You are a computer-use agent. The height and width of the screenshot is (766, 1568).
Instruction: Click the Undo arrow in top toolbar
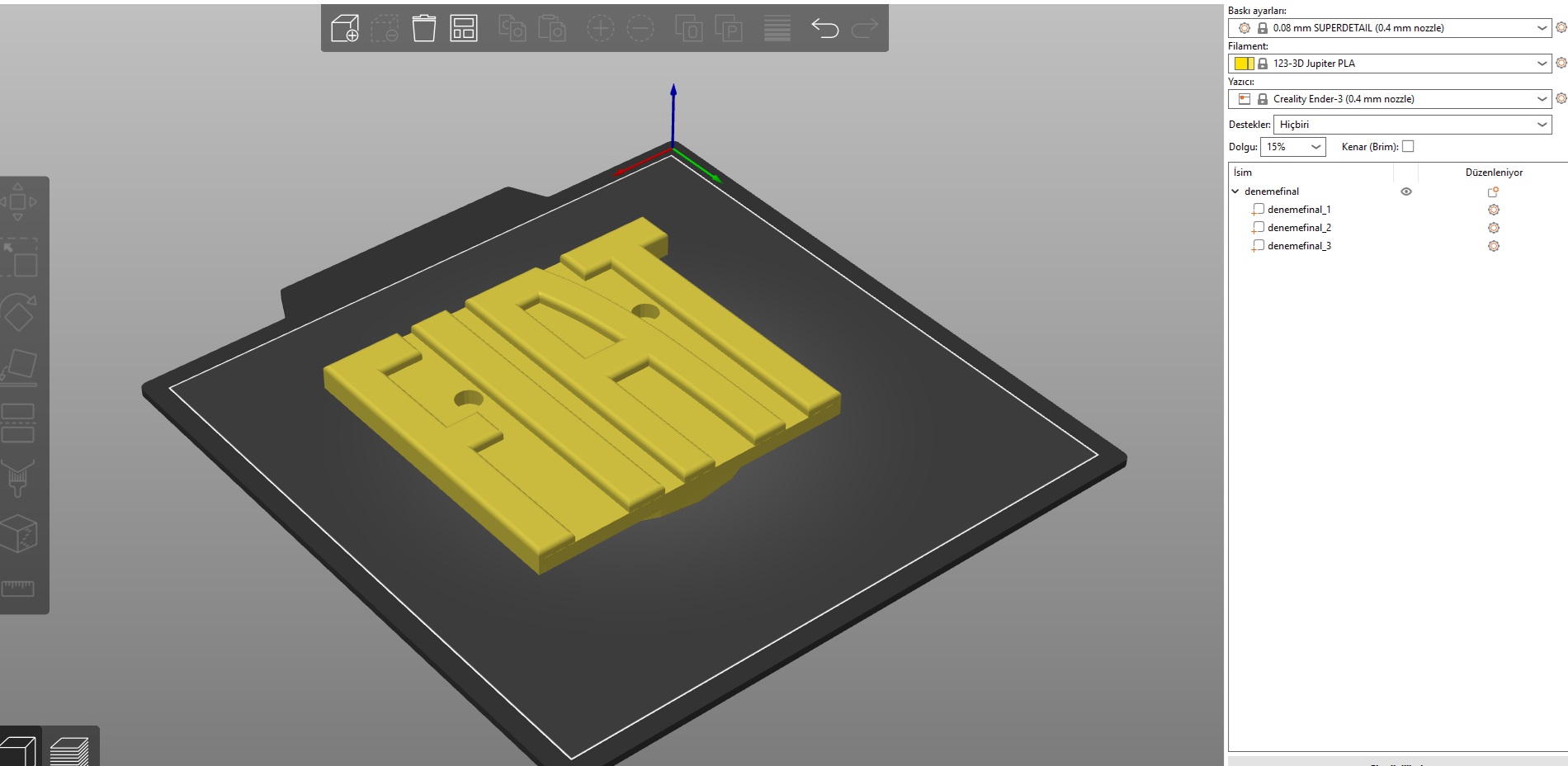click(x=824, y=28)
